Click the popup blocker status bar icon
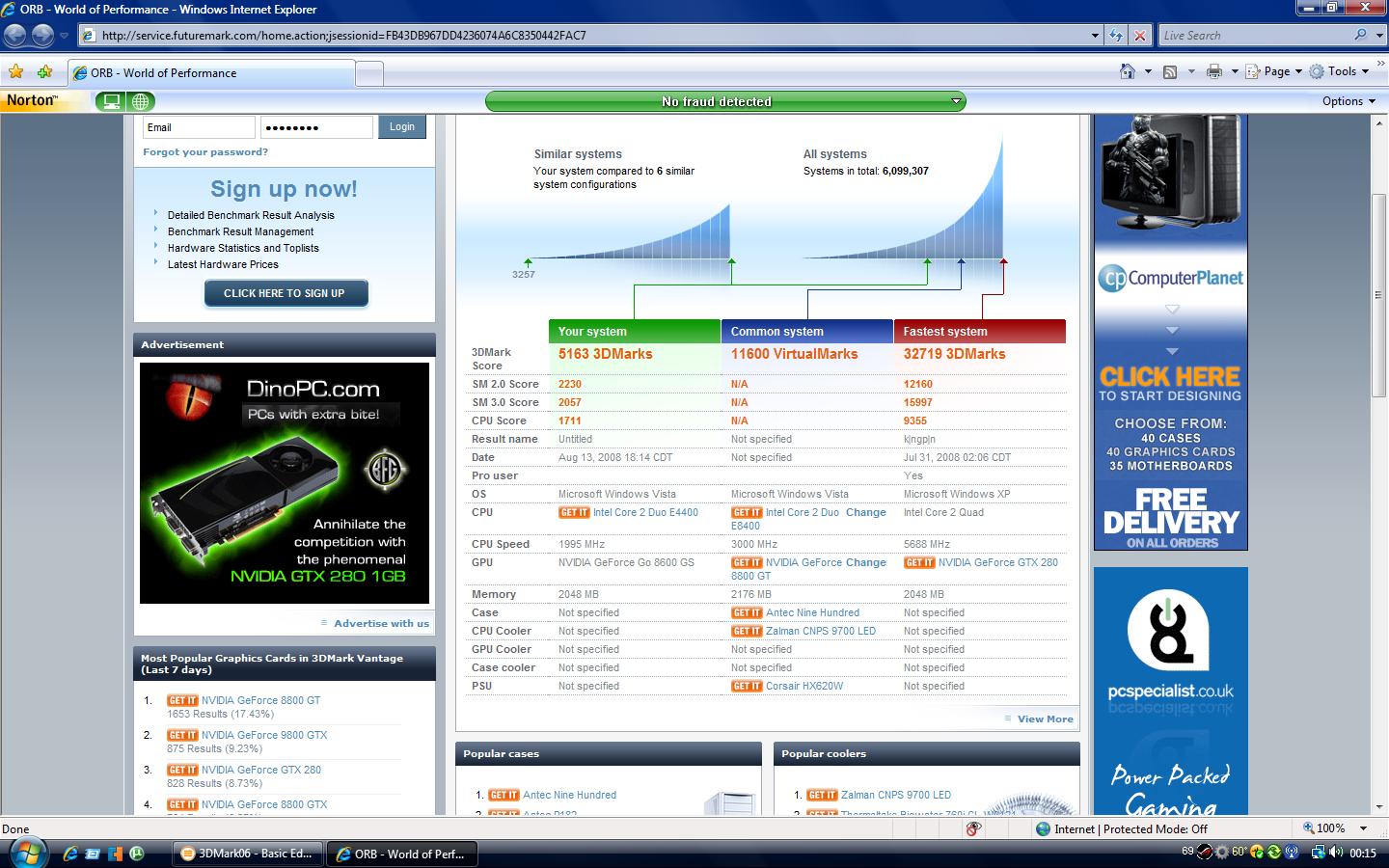1389x868 pixels. click(x=974, y=828)
